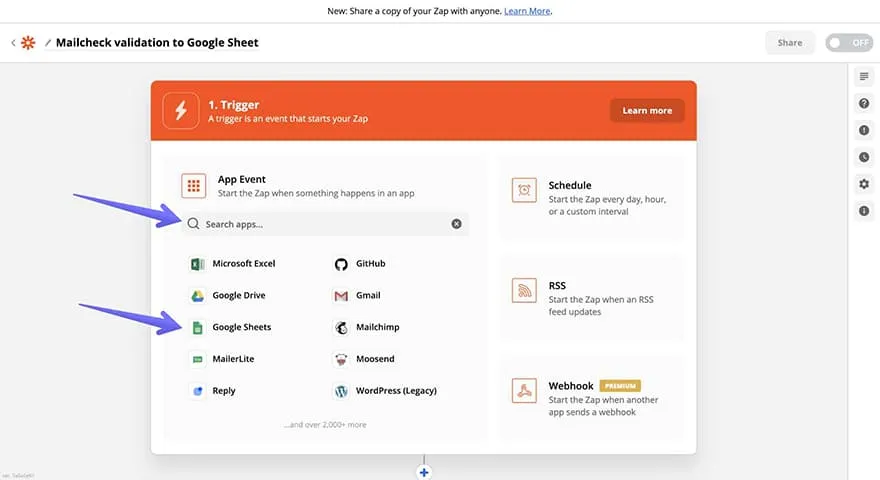
Task: Select Google Drive app
Action: click(x=238, y=296)
